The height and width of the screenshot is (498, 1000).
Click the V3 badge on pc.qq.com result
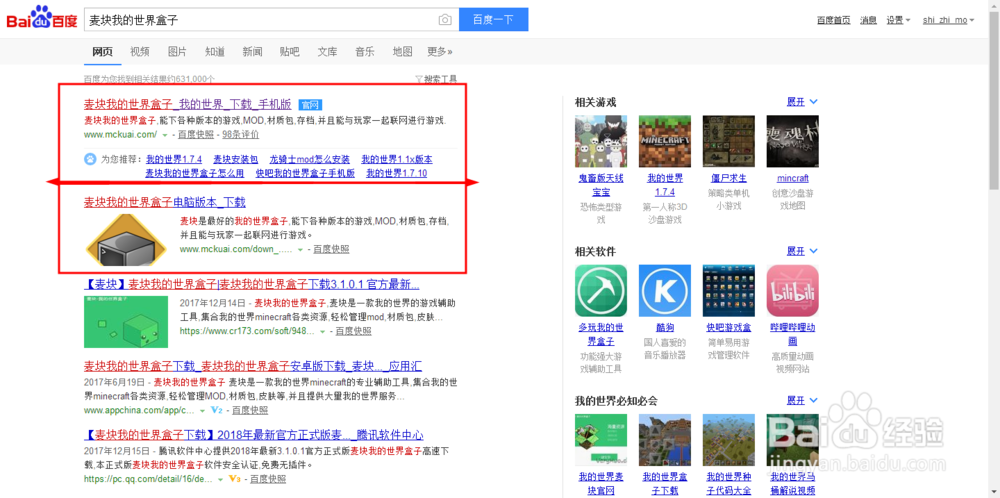pos(234,479)
